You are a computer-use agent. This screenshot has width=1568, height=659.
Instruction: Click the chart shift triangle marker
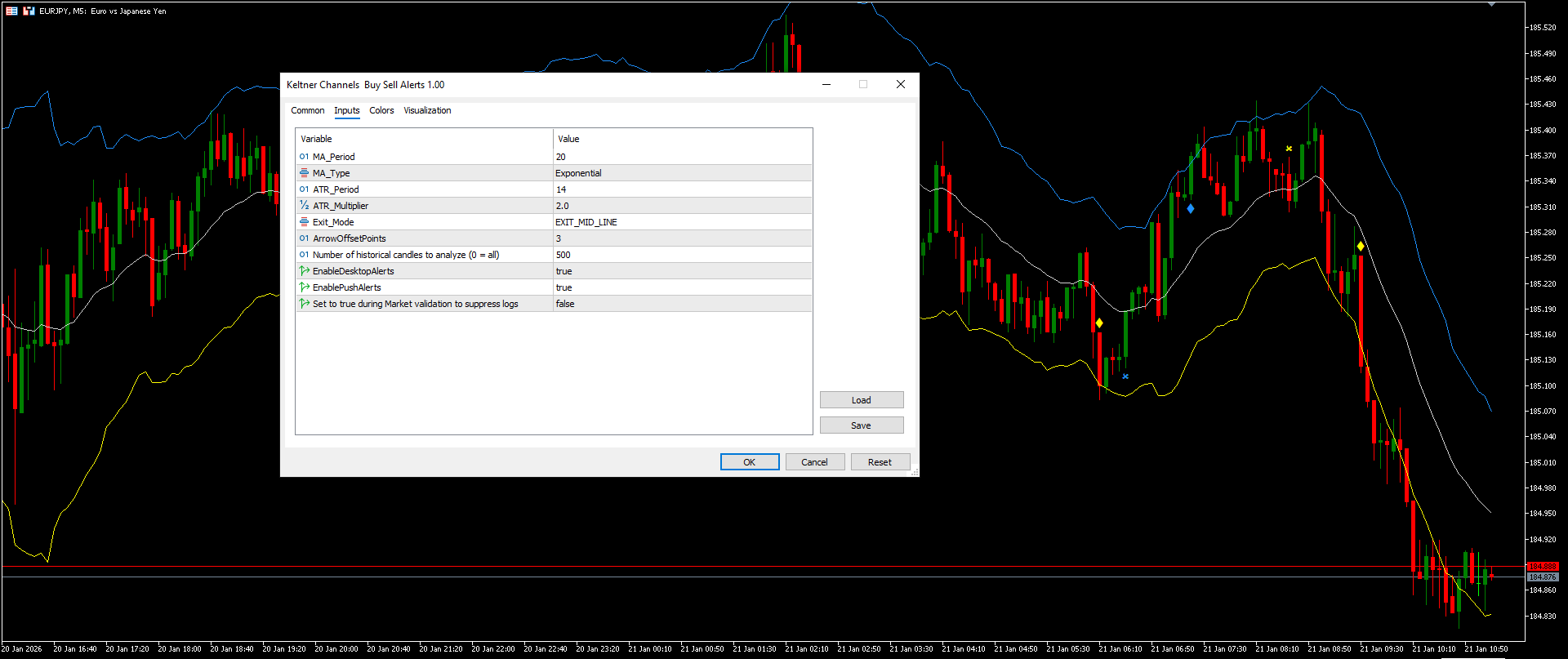click(x=1492, y=5)
